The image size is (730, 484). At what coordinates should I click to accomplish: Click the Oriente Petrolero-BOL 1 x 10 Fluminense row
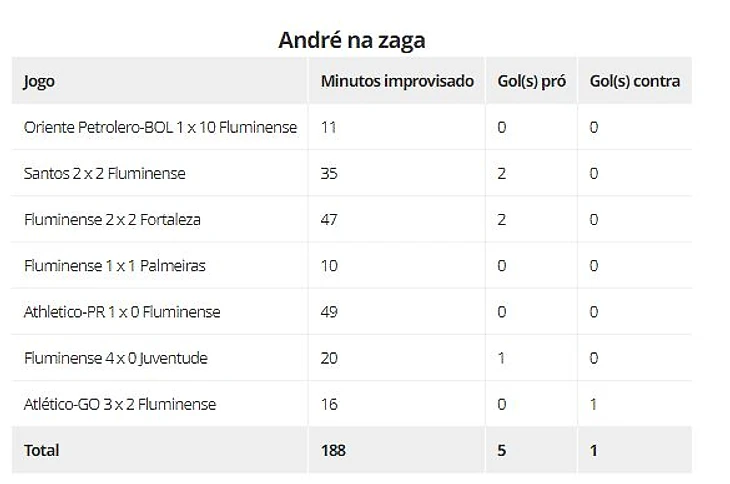pyautogui.click(x=160, y=128)
